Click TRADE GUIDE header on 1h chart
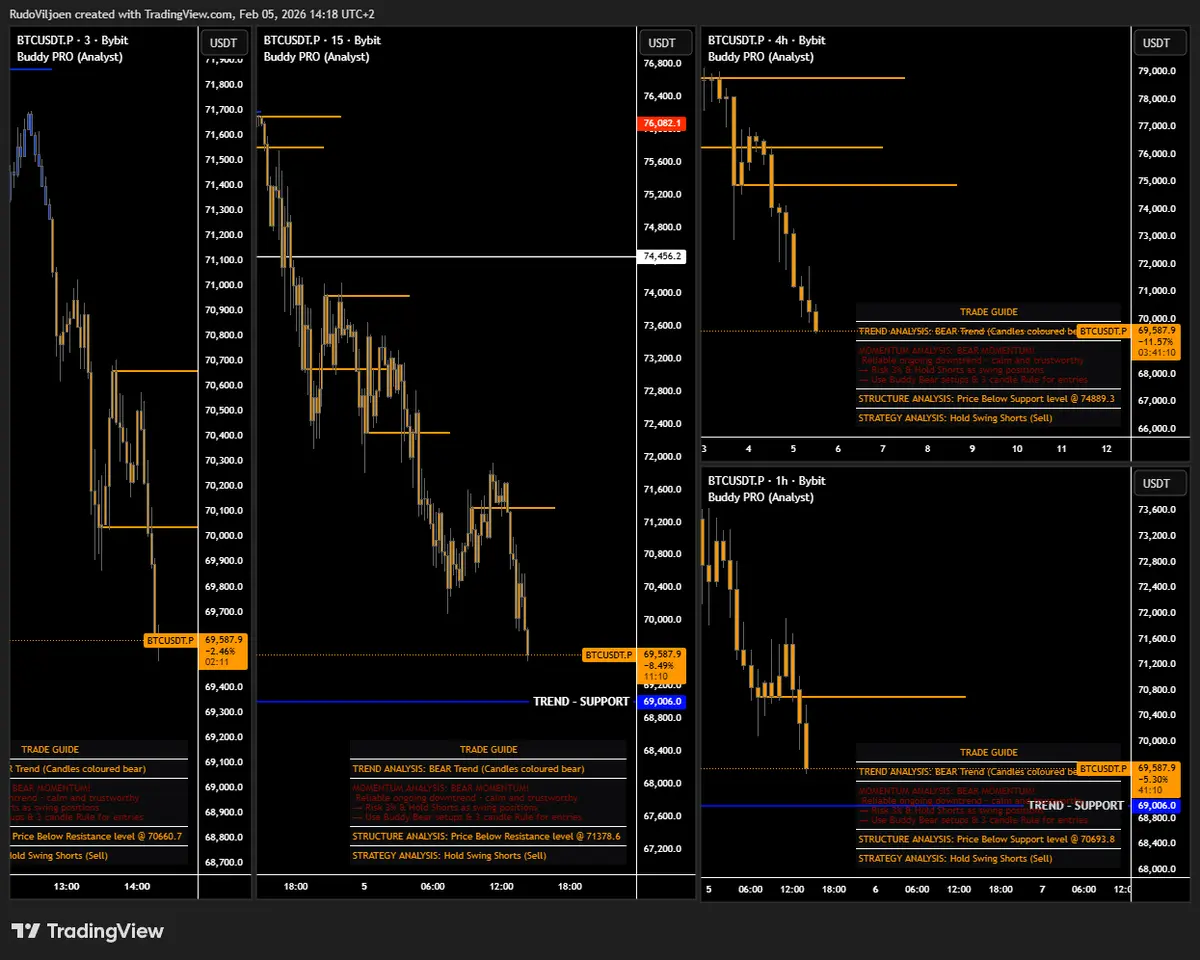Viewport: 1200px width, 960px height. tap(989, 753)
